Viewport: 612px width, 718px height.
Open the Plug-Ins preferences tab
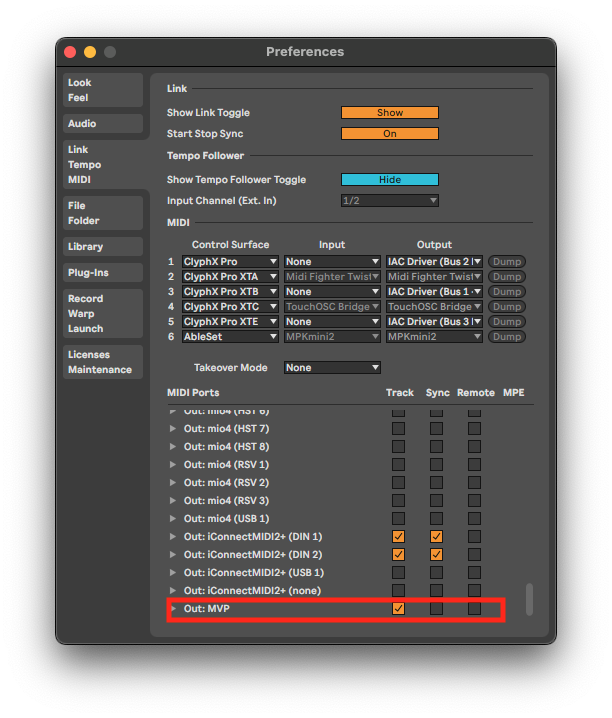102,273
